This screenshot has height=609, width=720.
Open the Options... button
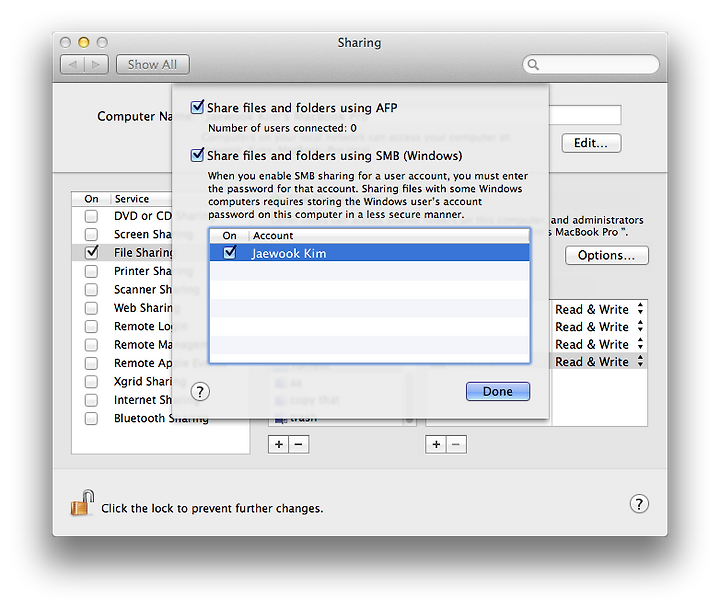coord(607,255)
